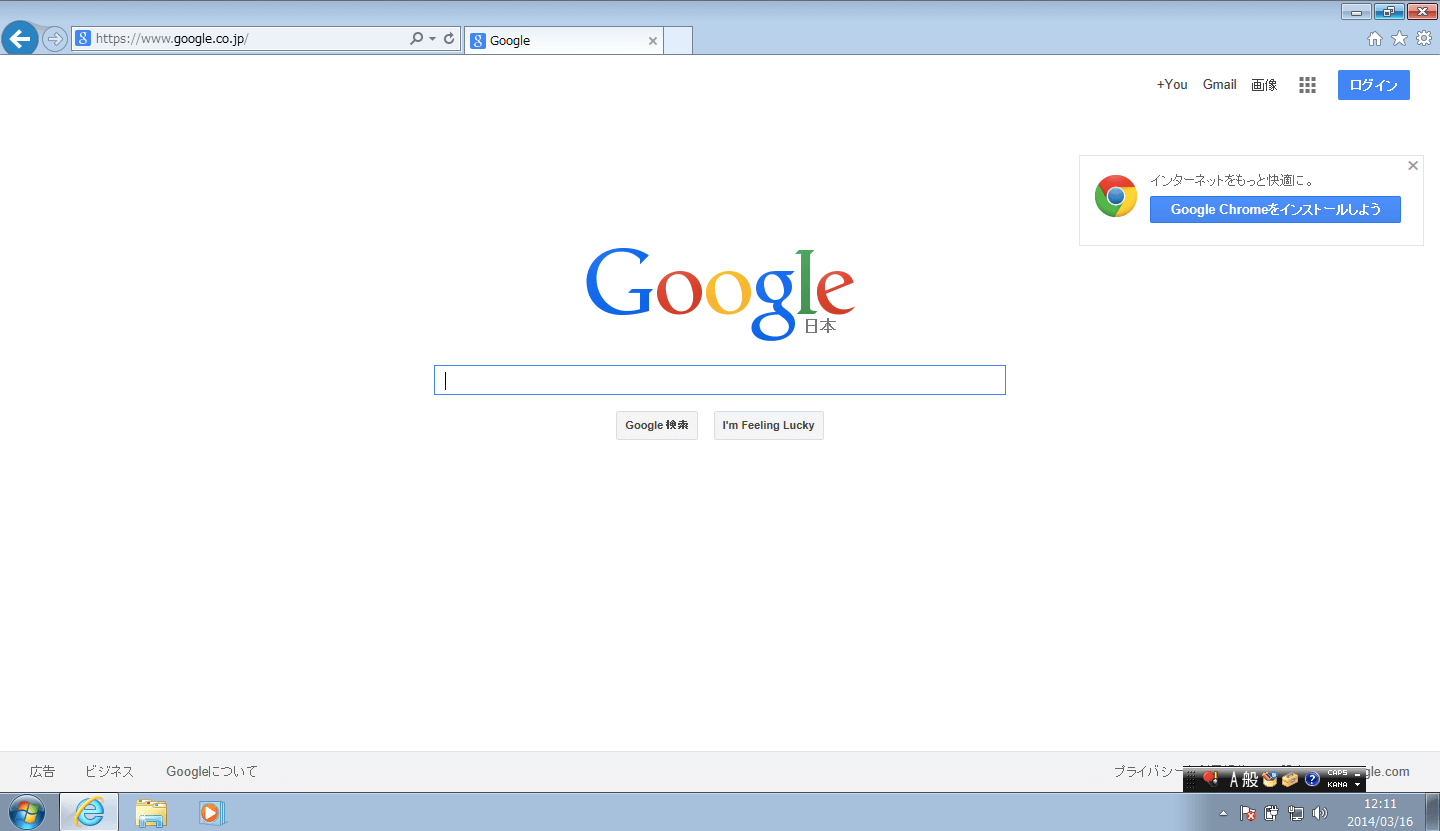Open the IME pad icon
This screenshot has width=1440, height=831.
pyautogui.click(x=1270, y=780)
